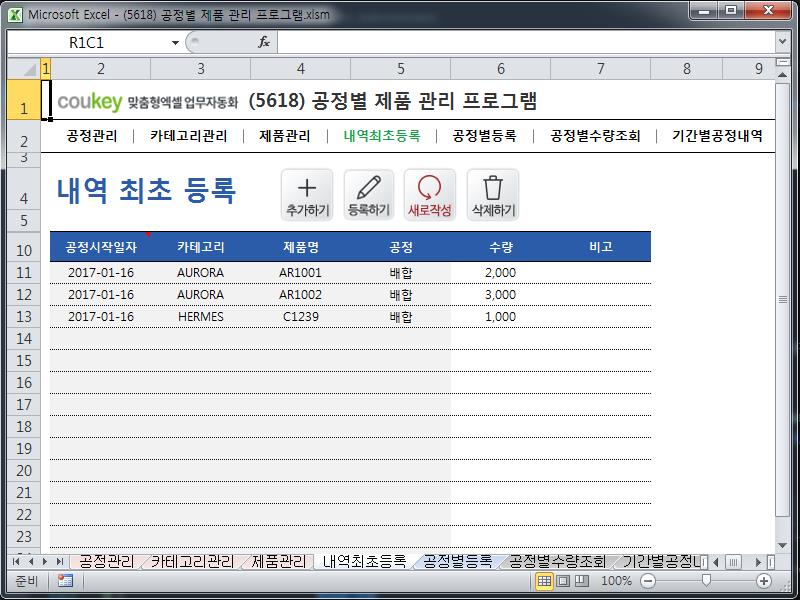Click the 공정시작일자 column header
Viewport: 800px width, 600px height.
[x=101, y=247]
